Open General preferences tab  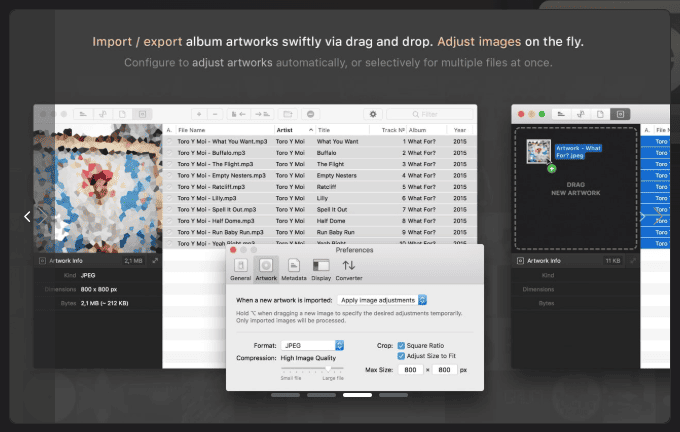tap(241, 269)
